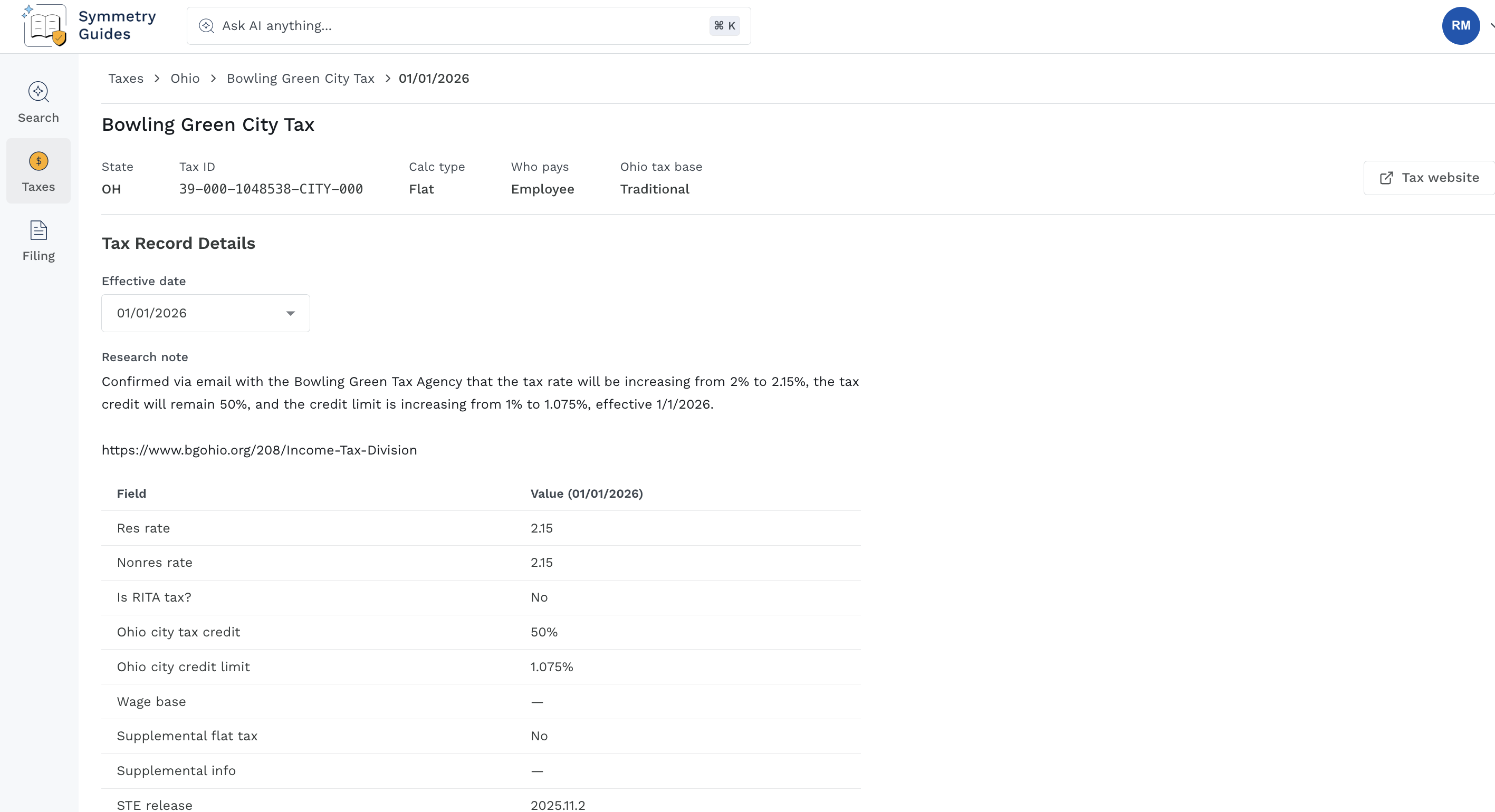Viewport: 1495px width, 812px height.
Task: Click the STE release field label
Action: 155,805
